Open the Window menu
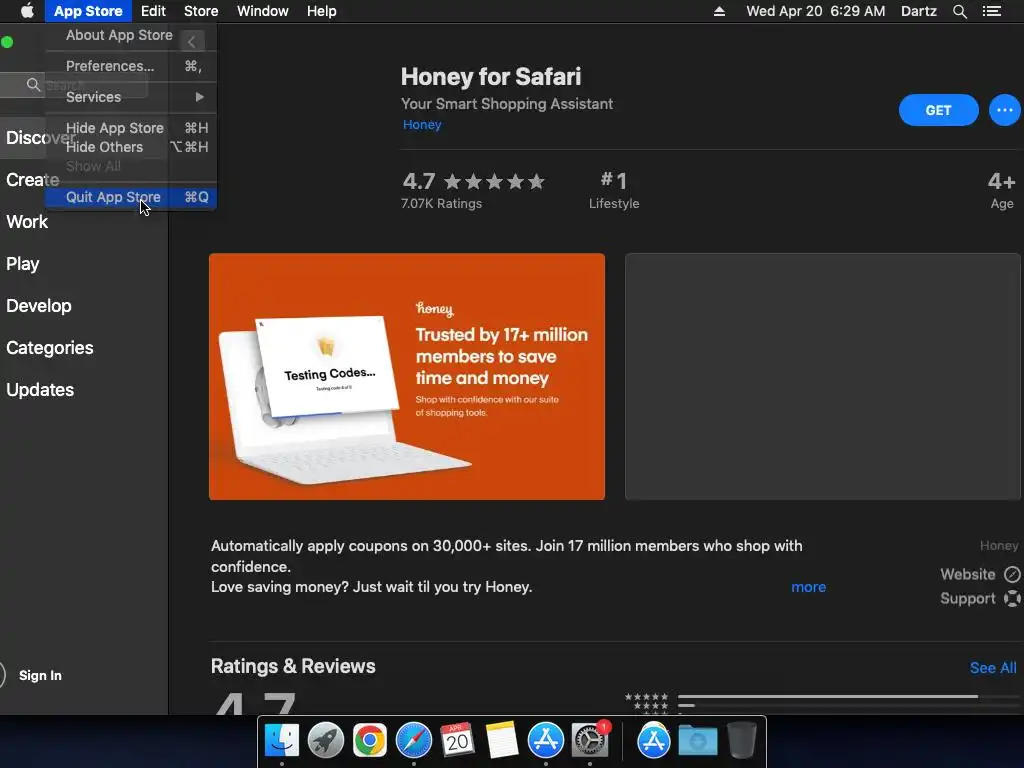This screenshot has width=1024, height=768. point(263,11)
